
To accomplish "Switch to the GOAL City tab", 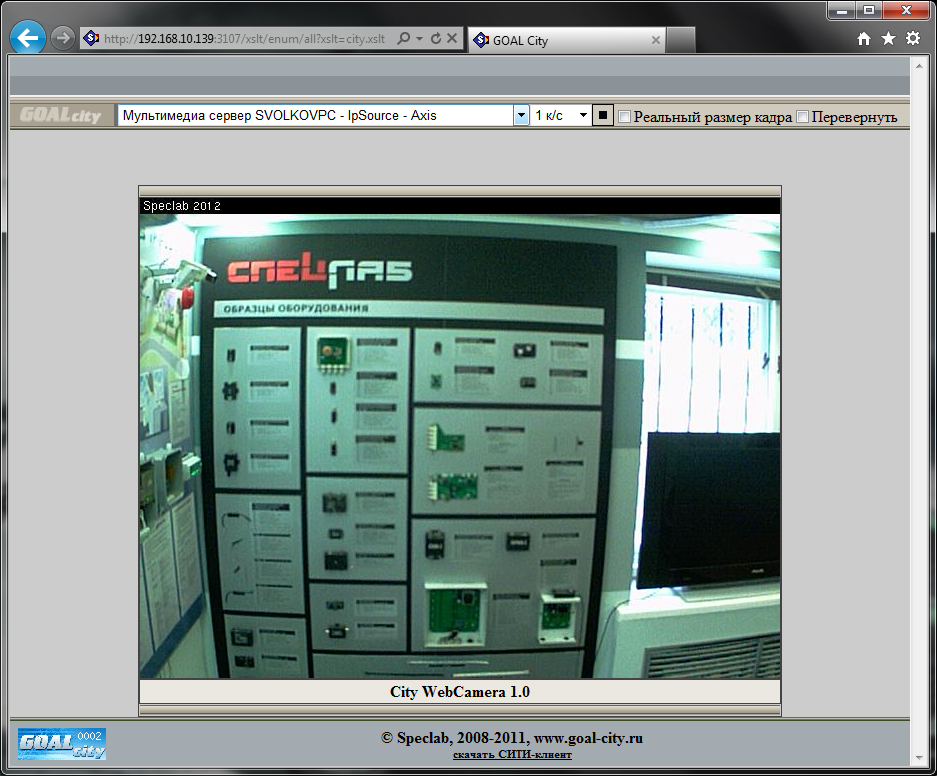I will click(x=567, y=41).
